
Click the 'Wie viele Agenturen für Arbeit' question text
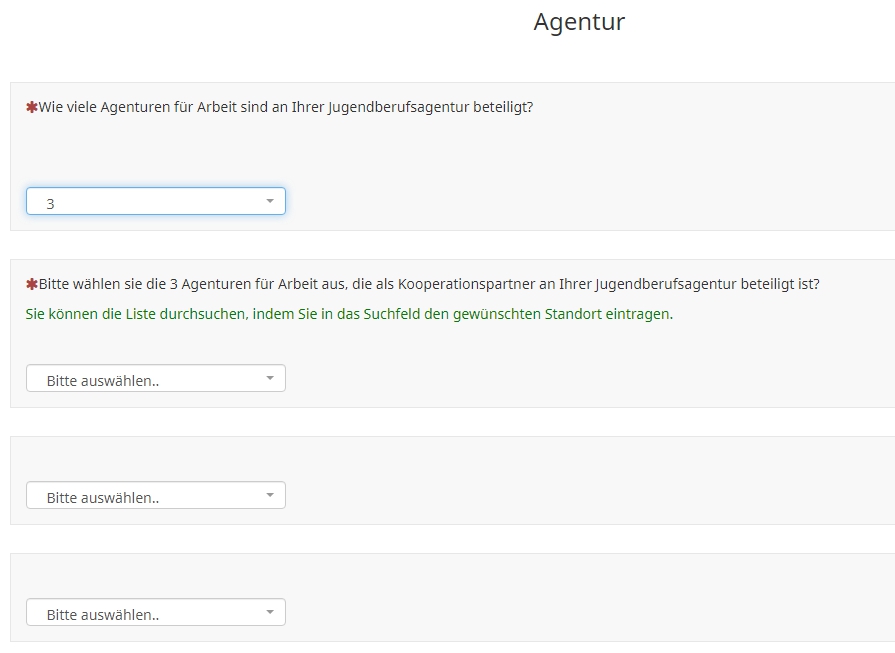(285, 107)
